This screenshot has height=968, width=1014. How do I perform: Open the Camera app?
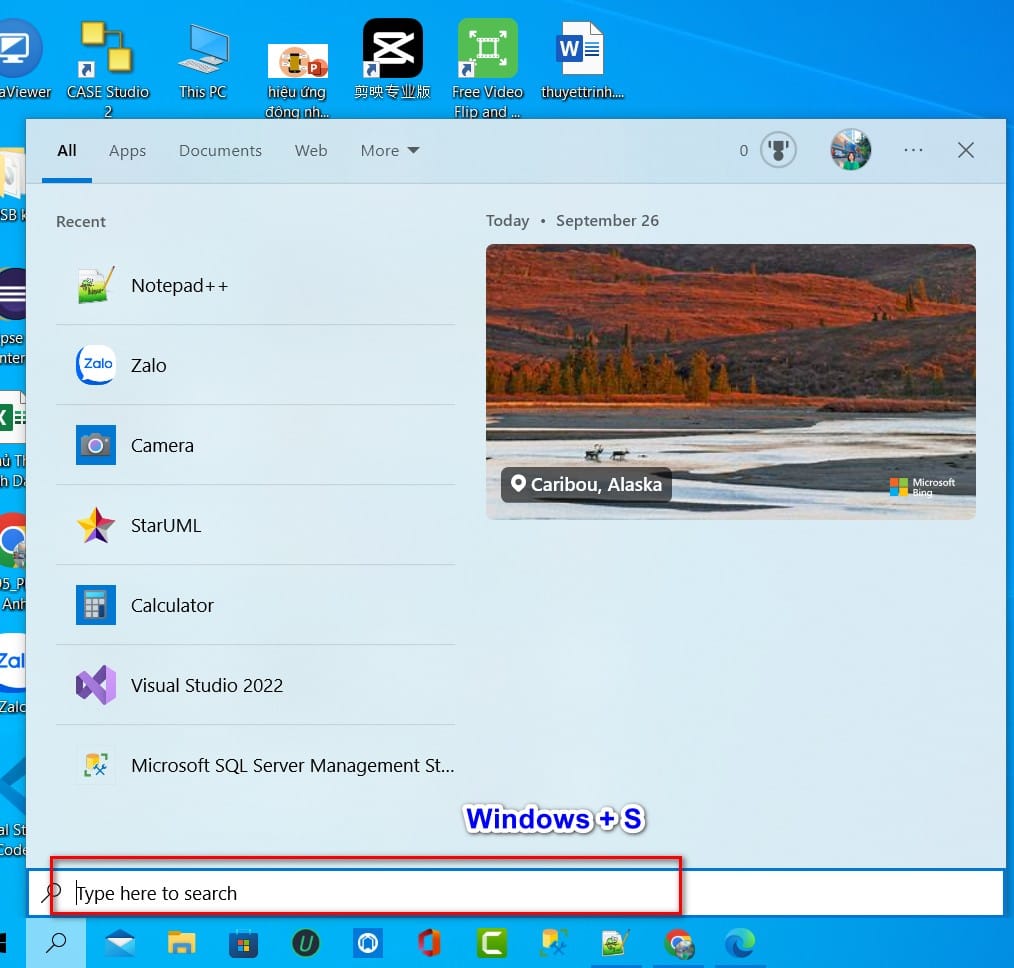pyautogui.click(x=255, y=446)
